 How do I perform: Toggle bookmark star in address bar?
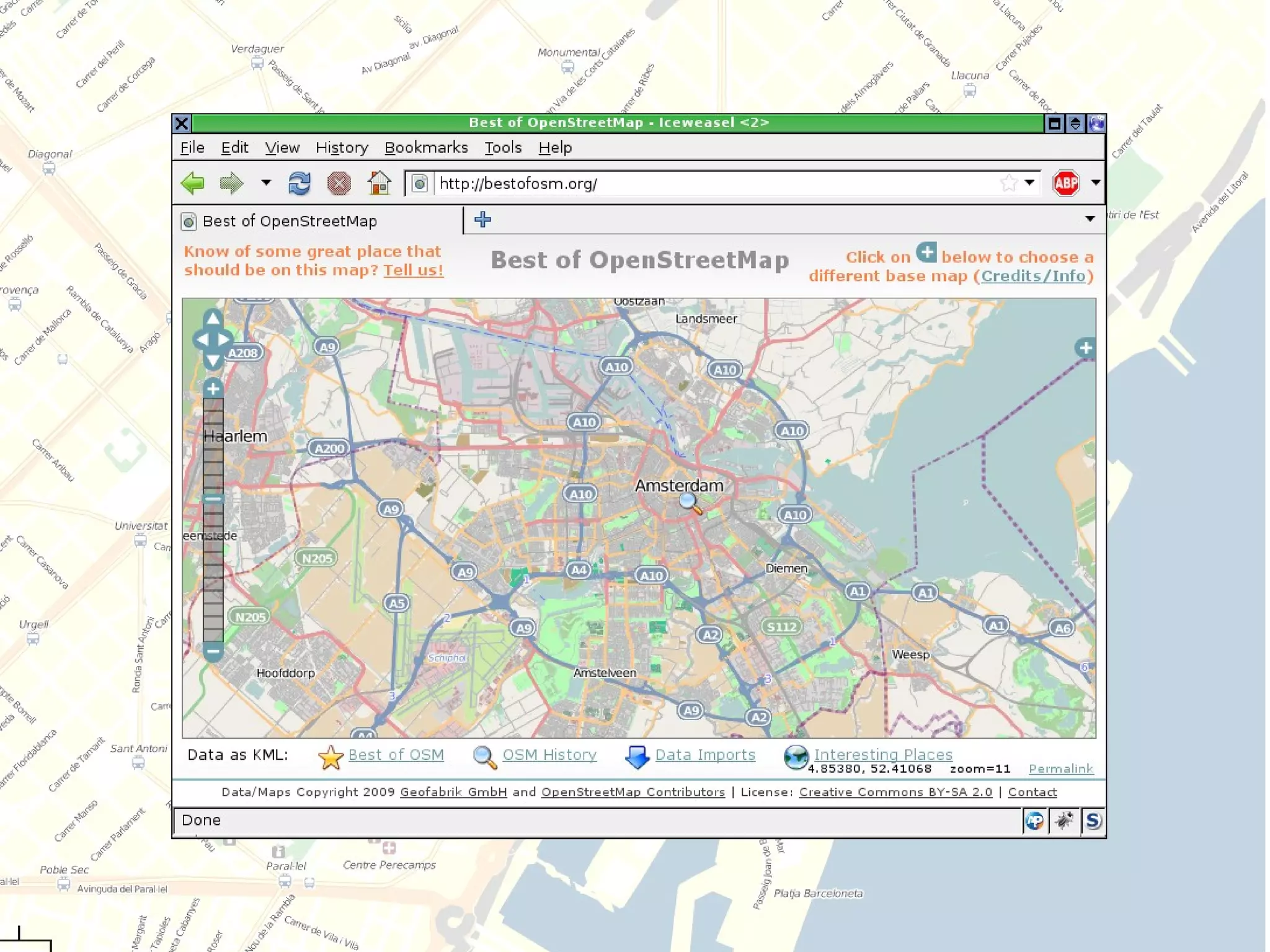tap(1008, 184)
